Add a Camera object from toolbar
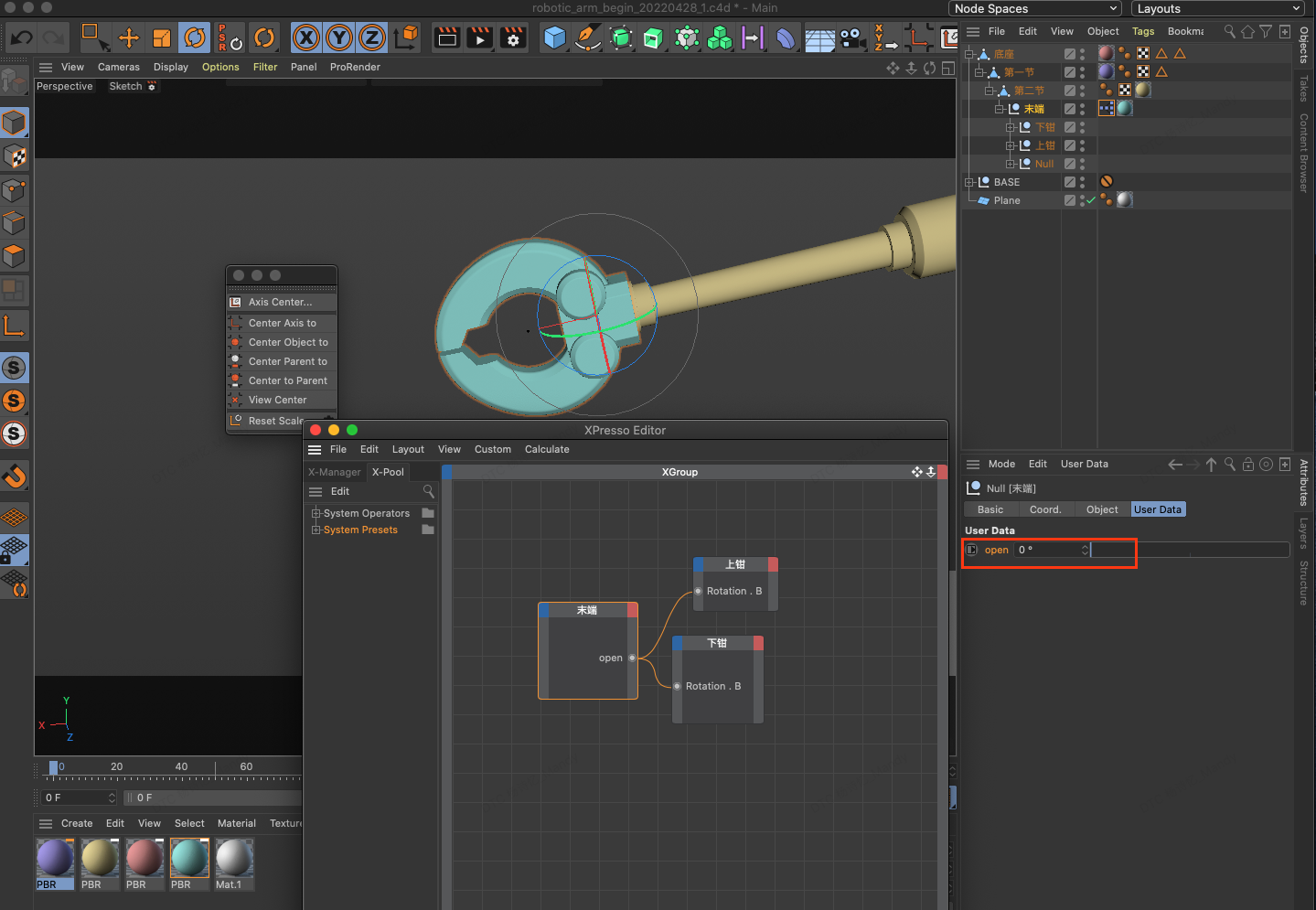Viewport: 1316px width, 910px height. click(x=852, y=37)
